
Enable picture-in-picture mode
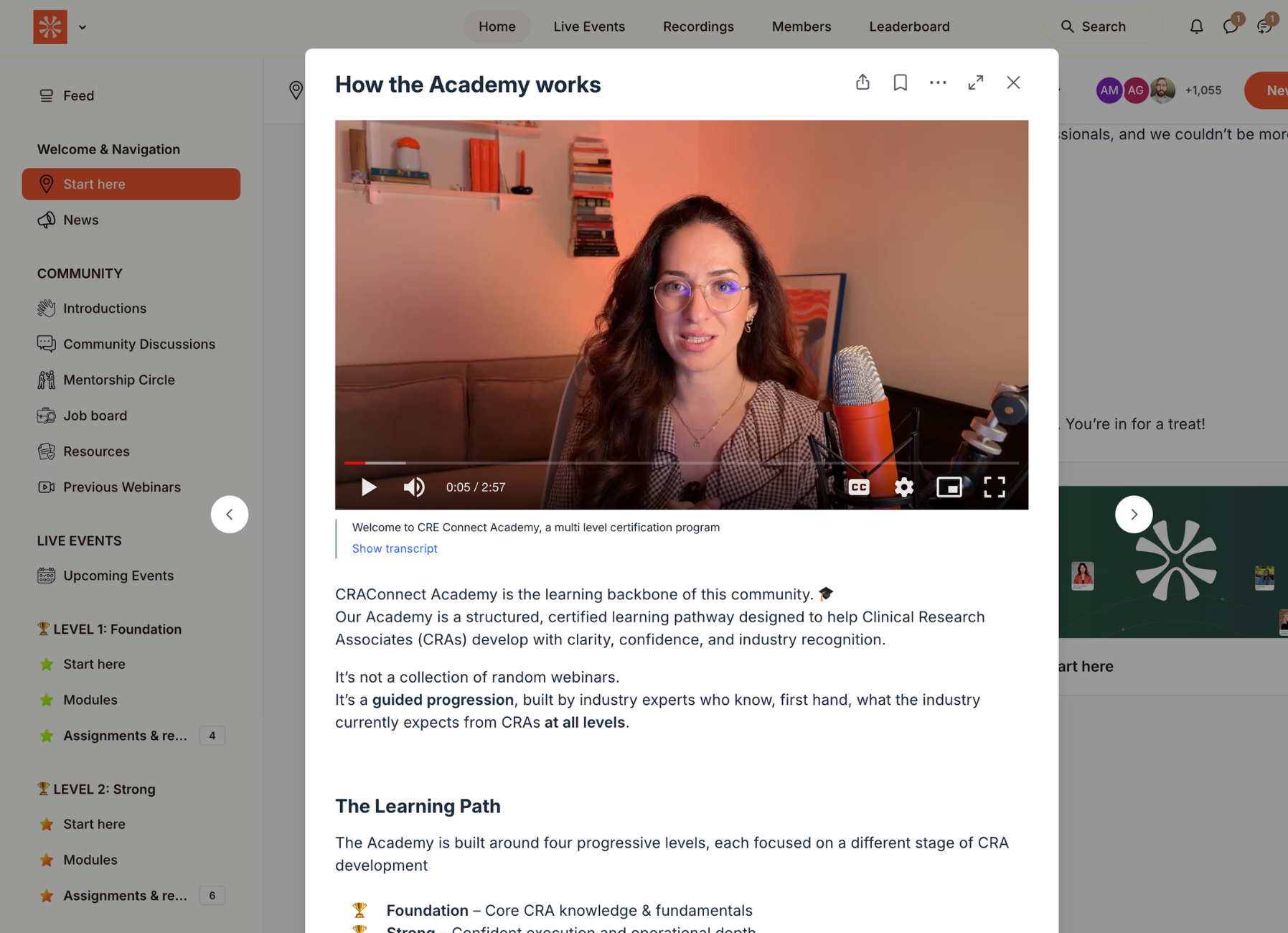point(949,487)
